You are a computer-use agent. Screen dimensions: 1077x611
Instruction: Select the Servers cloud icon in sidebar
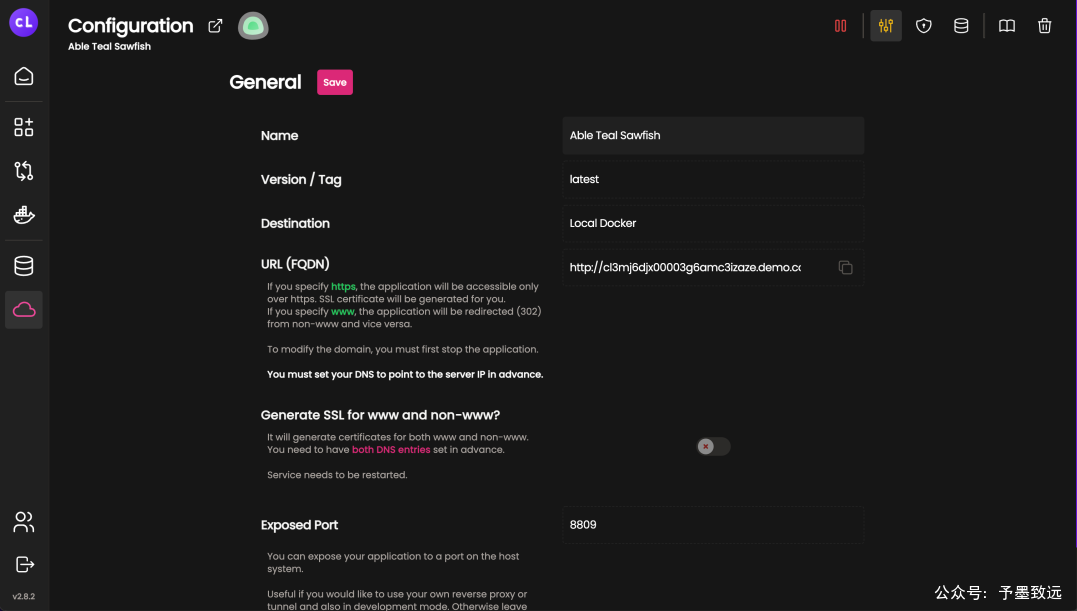(24, 309)
